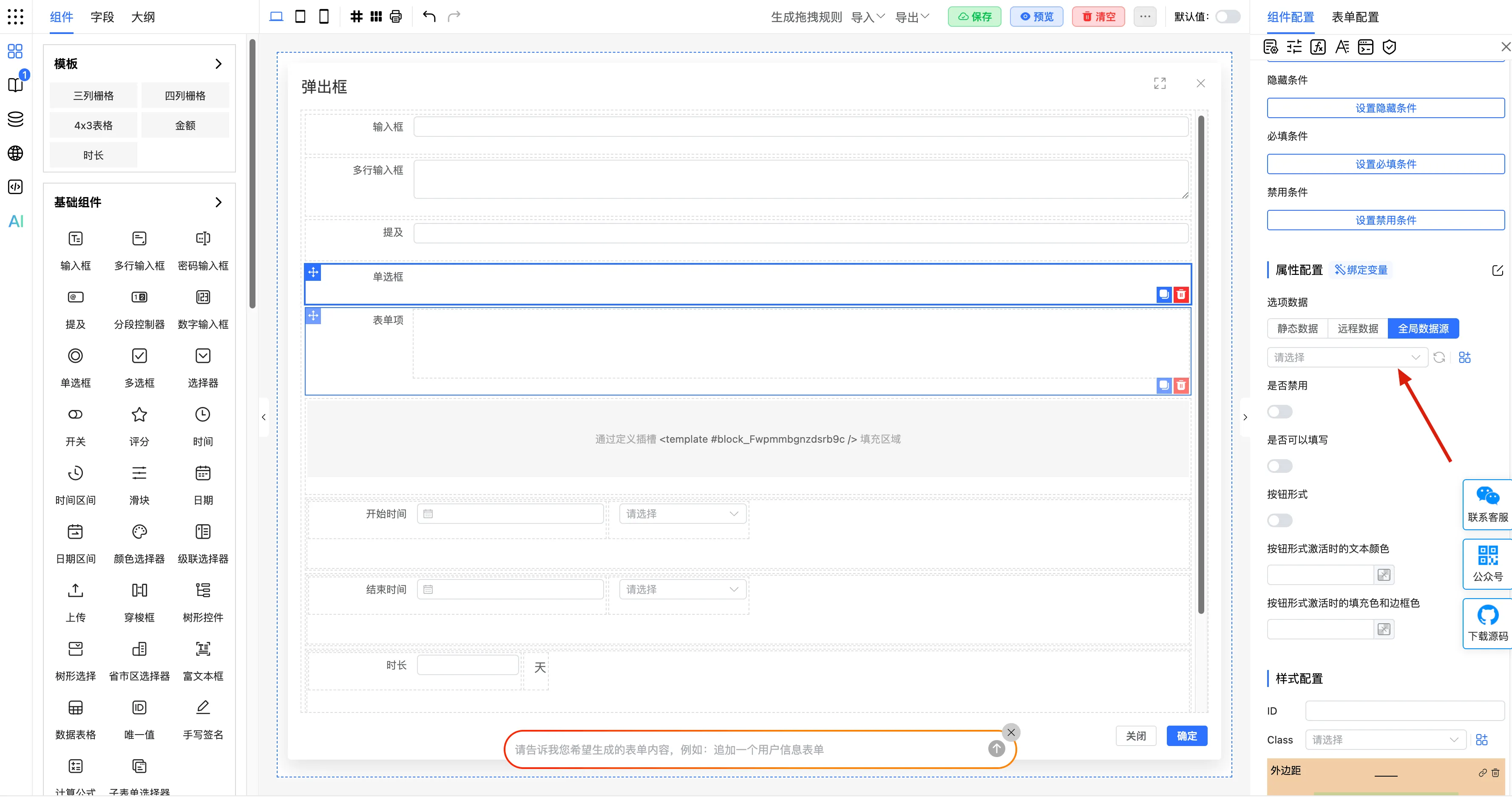
Task: Turn on 按钮形式 switch
Action: coord(1279,520)
